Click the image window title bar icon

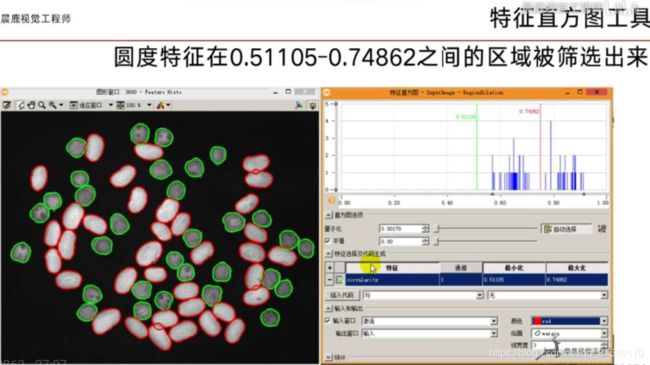[x=5, y=92]
